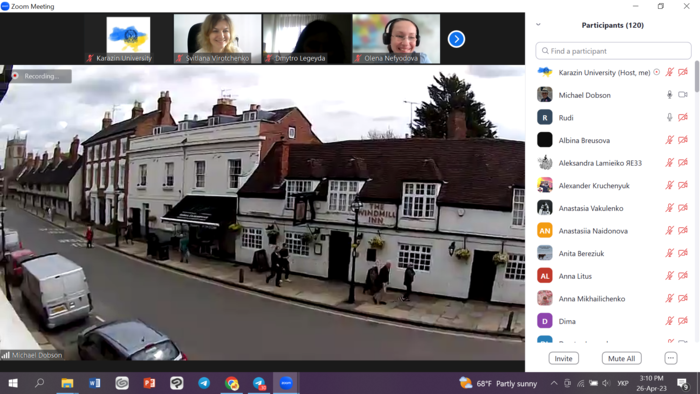Select Rudi's R avatar

pyautogui.click(x=545, y=117)
